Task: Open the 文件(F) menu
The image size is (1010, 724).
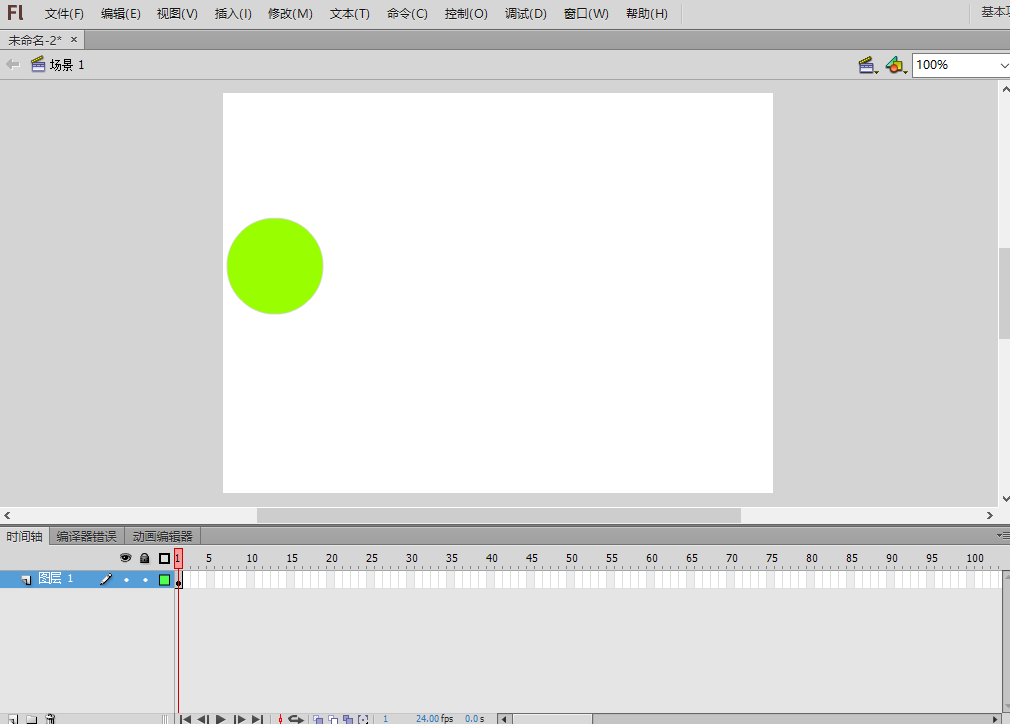Action: click(64, 14)
